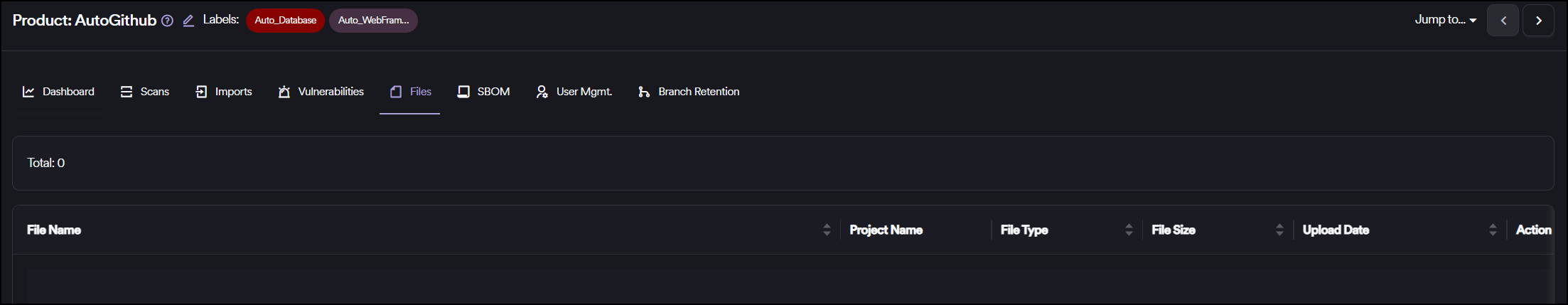Viewport: 1568px width, 305px height.
Task: Click the red Auto_Database label
Action: 285,21
